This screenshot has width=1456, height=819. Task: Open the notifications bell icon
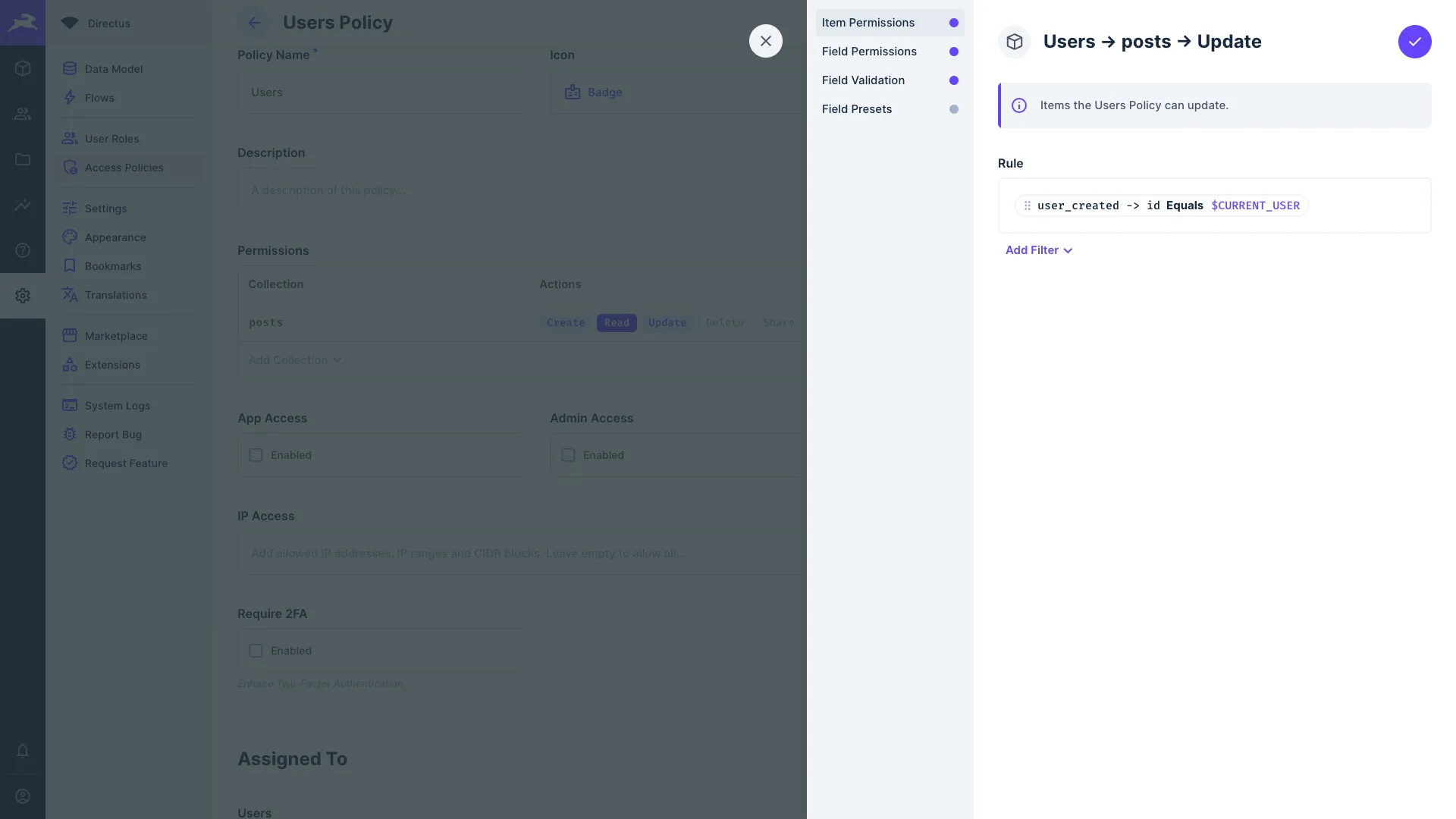tap(23, 752)
